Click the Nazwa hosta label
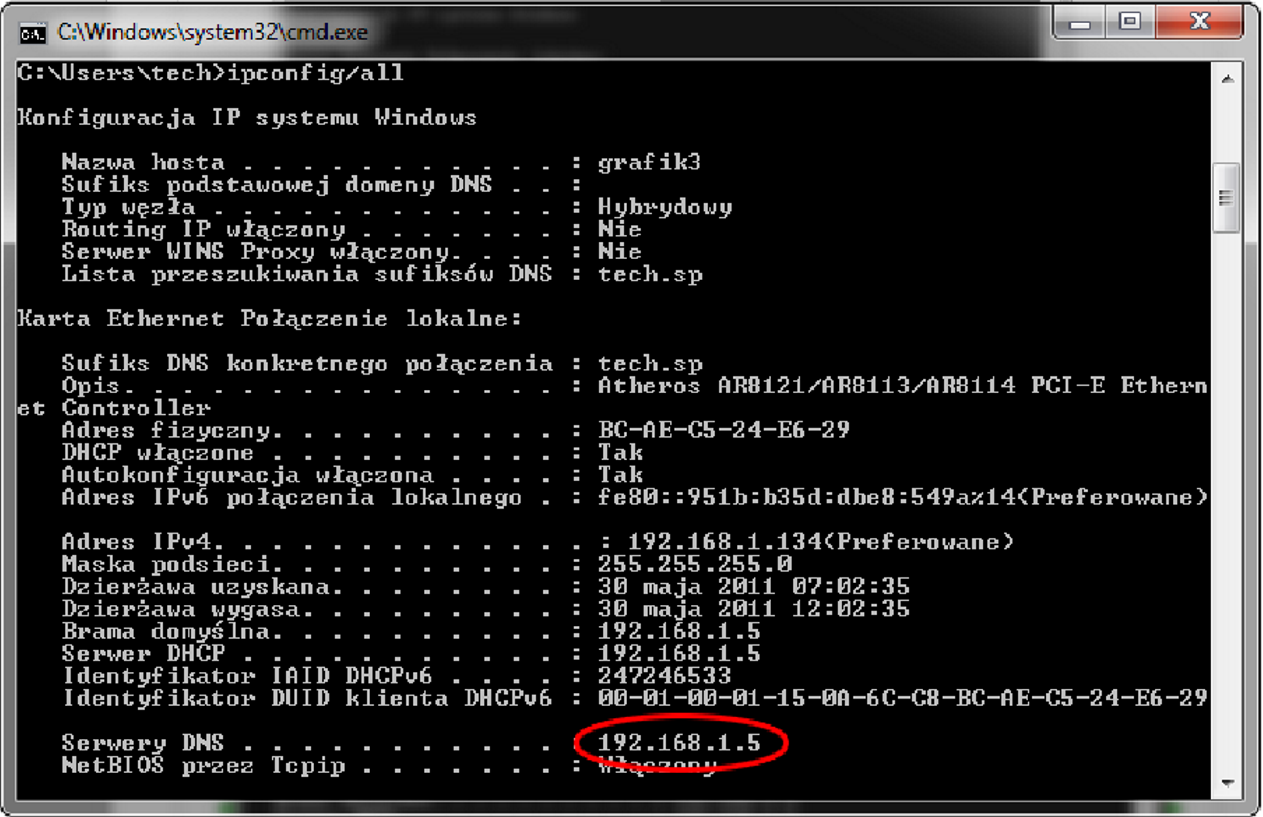The image size is (1263, 817). tap(143, 163)
